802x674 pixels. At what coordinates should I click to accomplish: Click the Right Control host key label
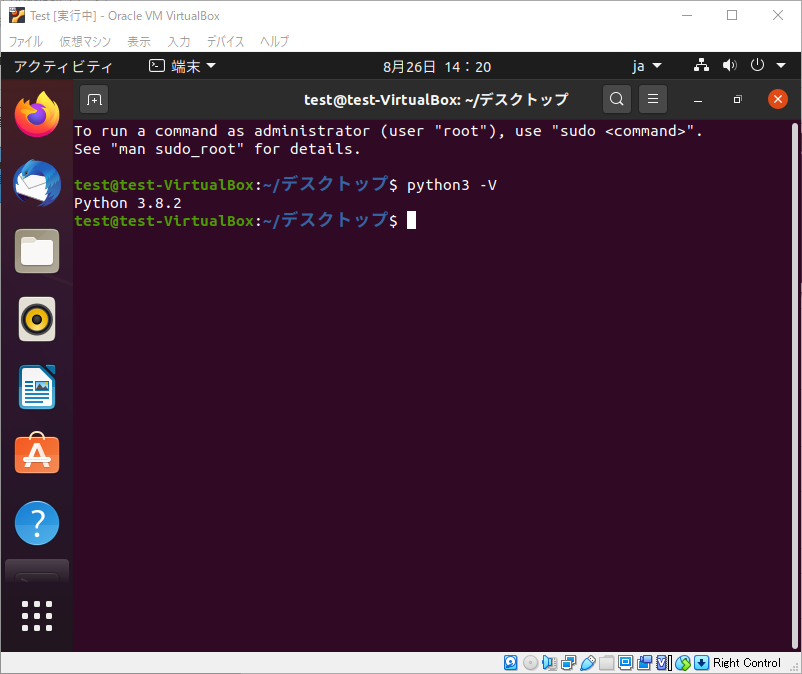(747, 663)
